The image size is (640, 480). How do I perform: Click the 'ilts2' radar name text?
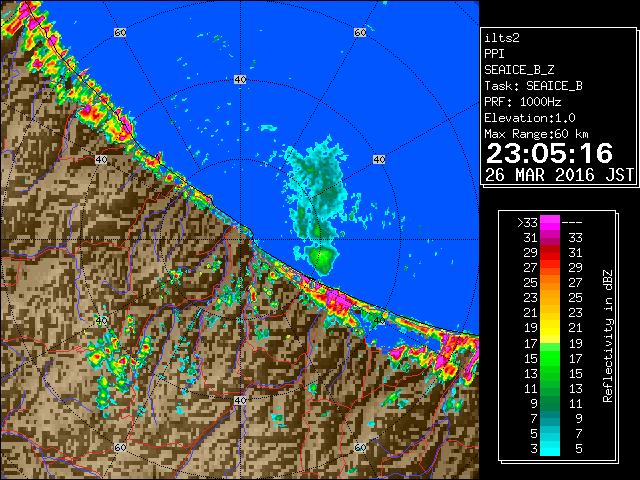(502, 38)
